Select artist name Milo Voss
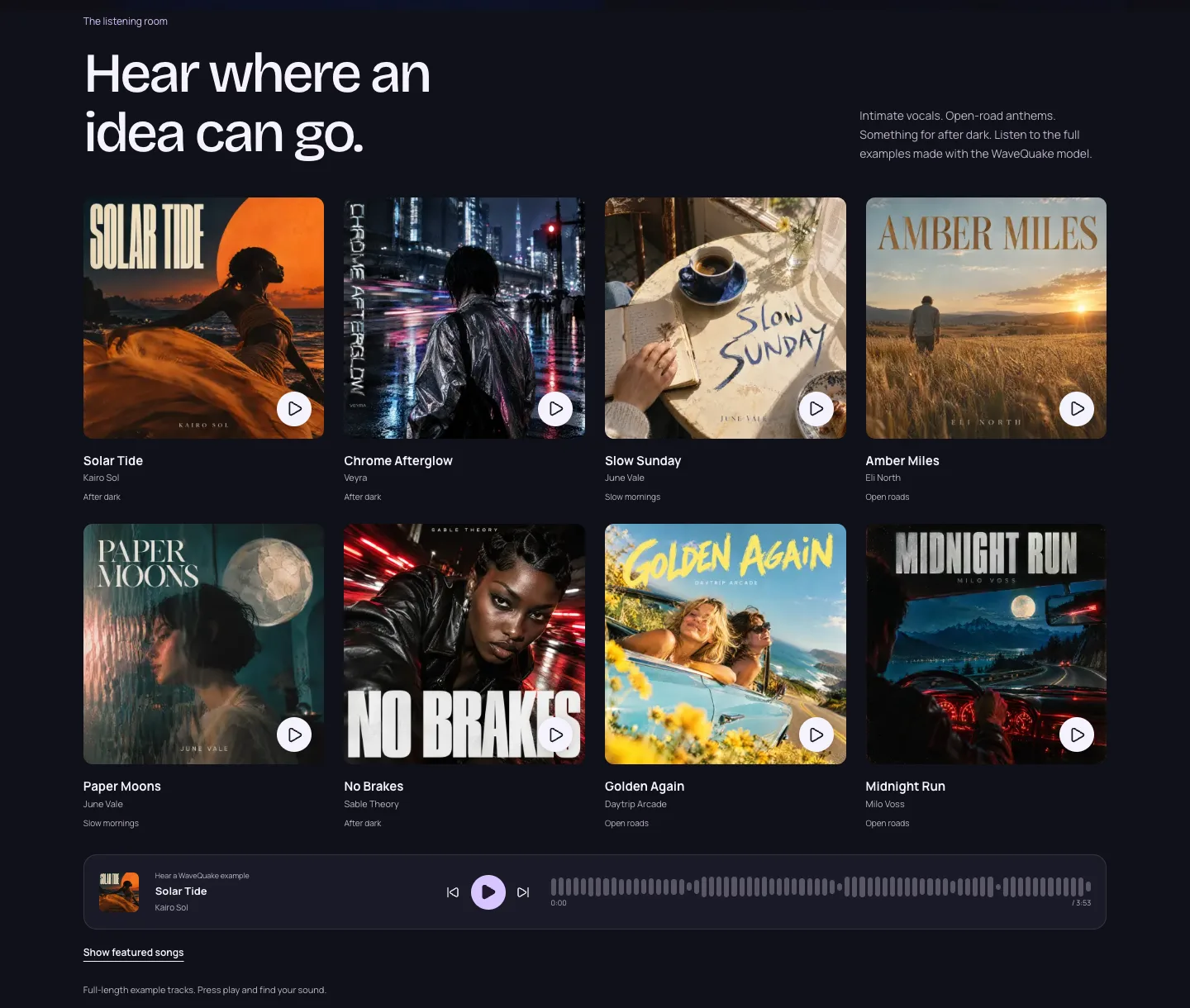The image size is (1190, 1008). pyautogui.click(x=885, y=804)
